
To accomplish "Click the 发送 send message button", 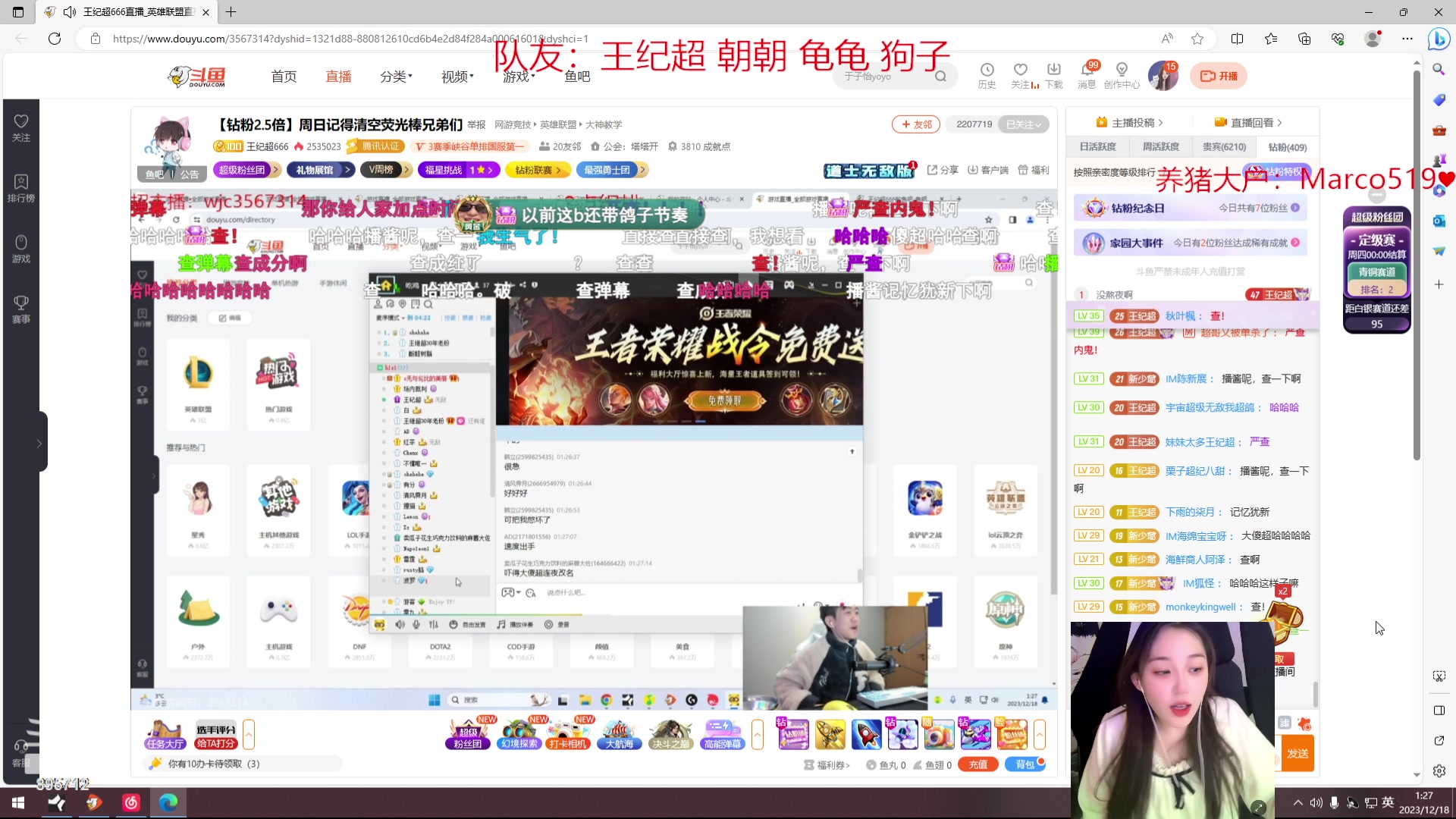I will [x=1298, y=753].
